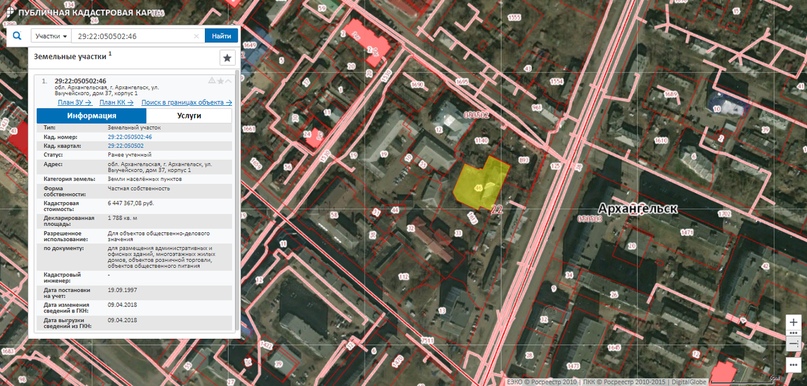807x386 pixels.
Task: Open the bottom map tools dots button
Action: 793,364
